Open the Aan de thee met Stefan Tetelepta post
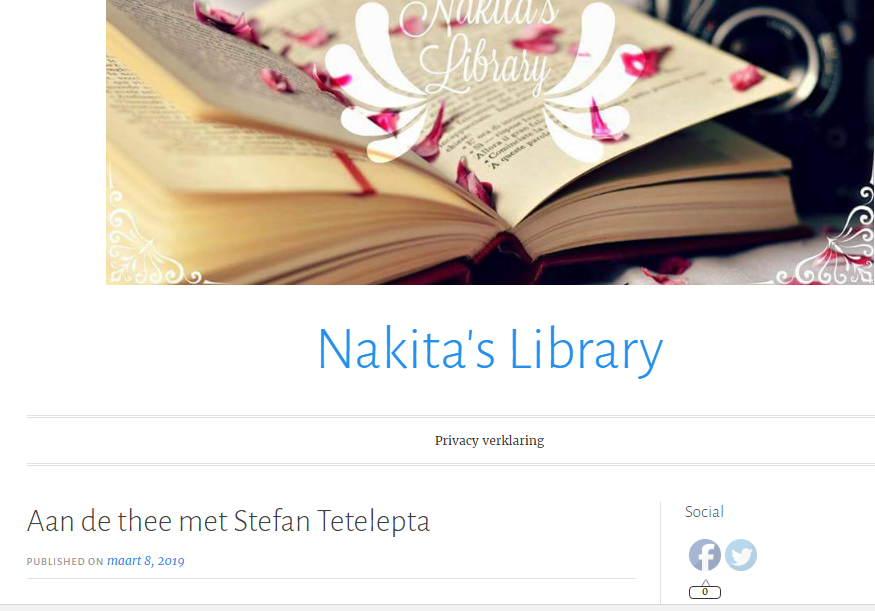The height and width of the screenshot is (611, 875). coord(228,521)
